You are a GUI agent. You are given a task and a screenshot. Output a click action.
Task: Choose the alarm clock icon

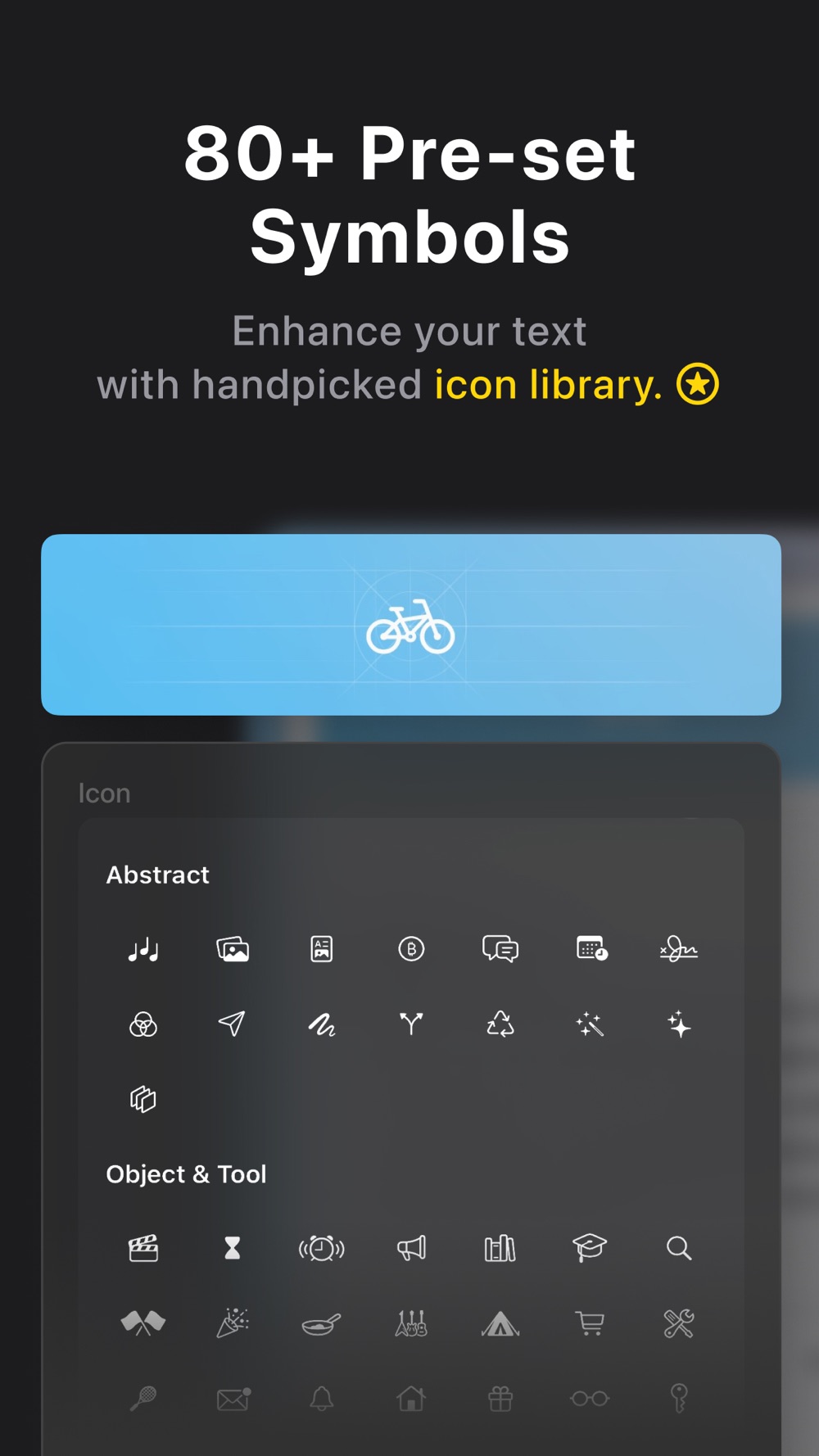click(x=322, y=1248)
